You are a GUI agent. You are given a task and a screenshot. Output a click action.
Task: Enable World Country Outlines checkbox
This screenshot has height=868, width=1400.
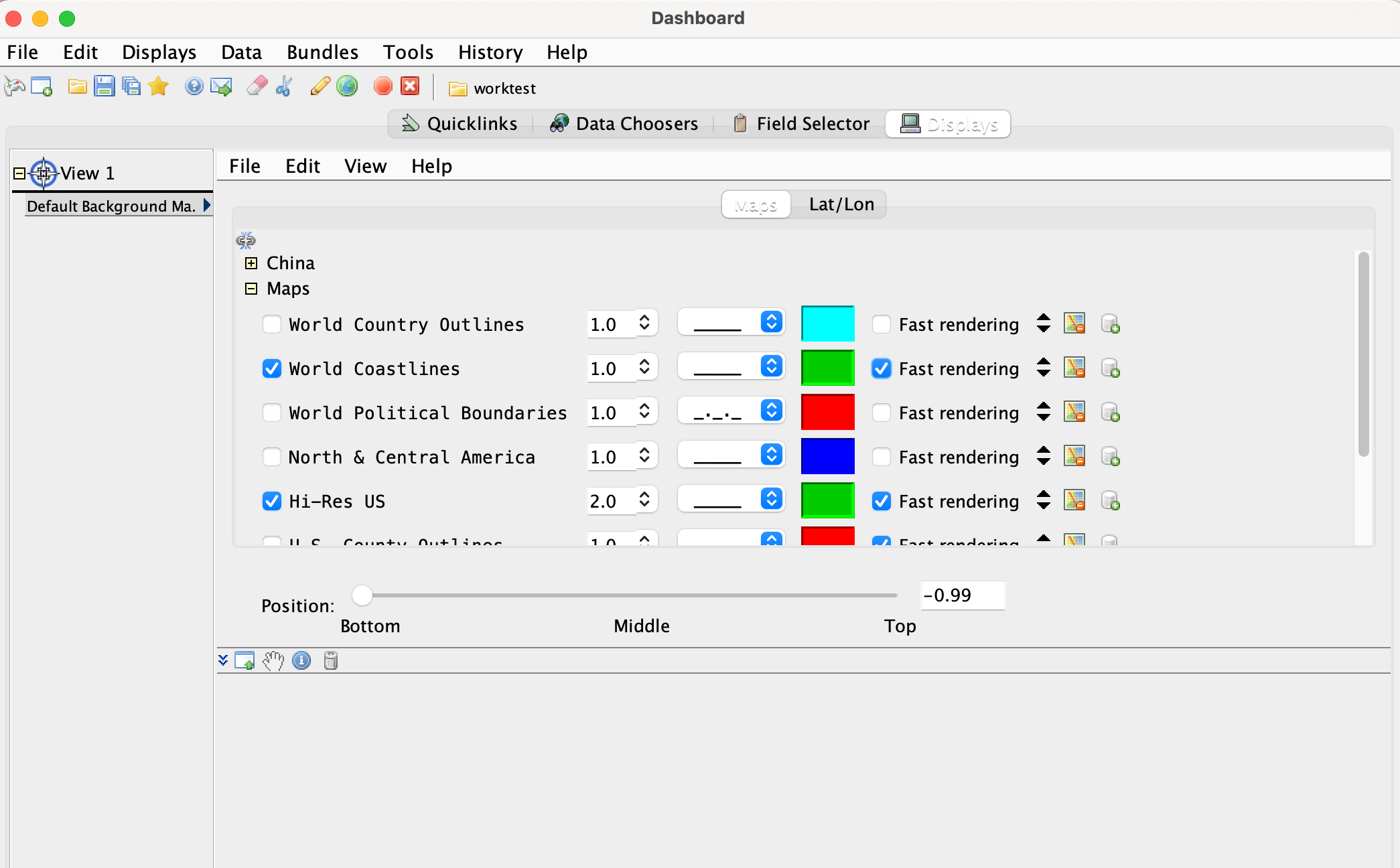pyautogui.click(x=272, y=324)
